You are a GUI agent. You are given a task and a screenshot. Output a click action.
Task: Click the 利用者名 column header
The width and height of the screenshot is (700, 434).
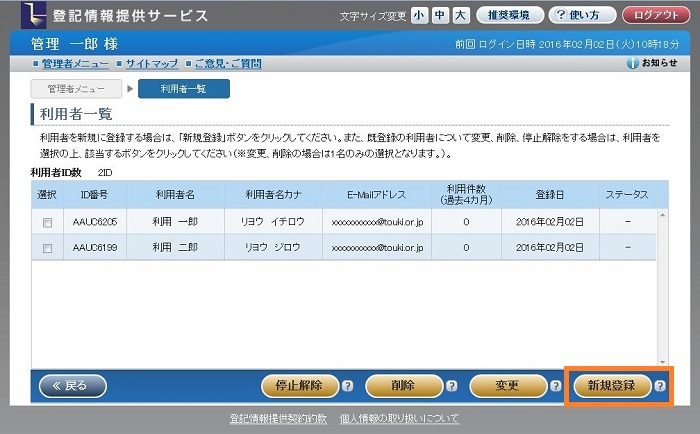[175, 195]
